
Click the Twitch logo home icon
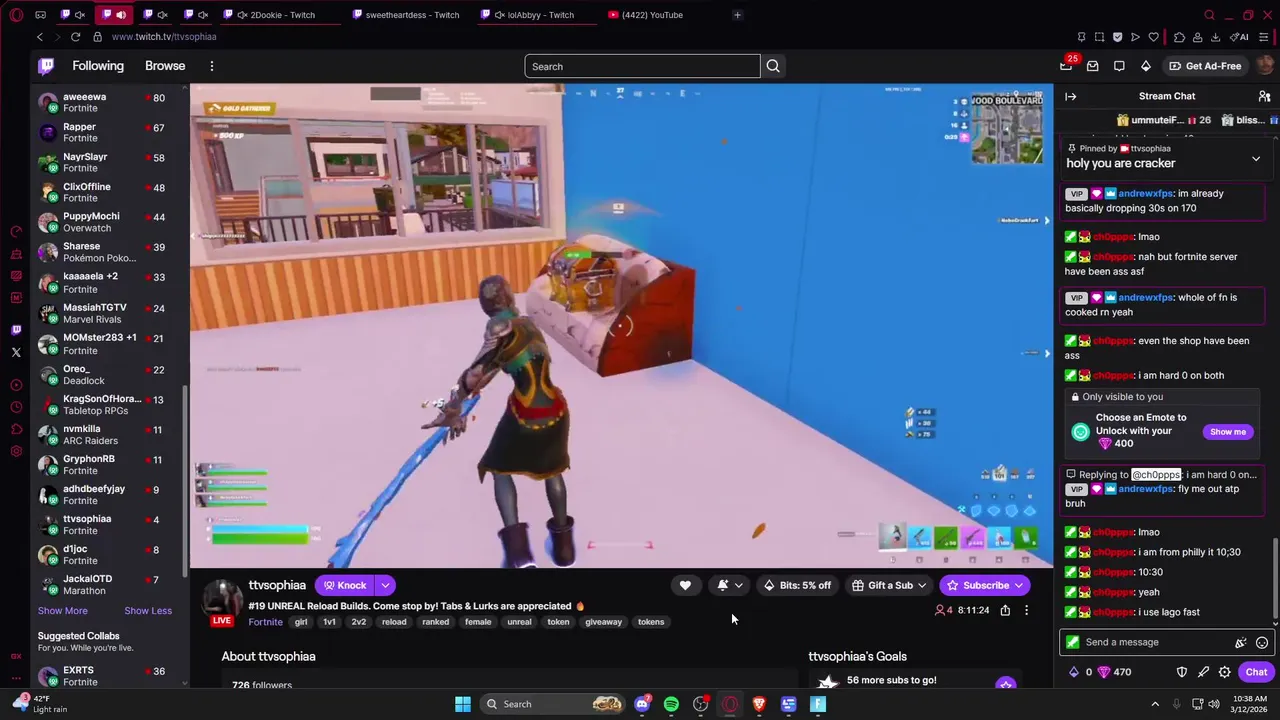click(x=46, y=66)
